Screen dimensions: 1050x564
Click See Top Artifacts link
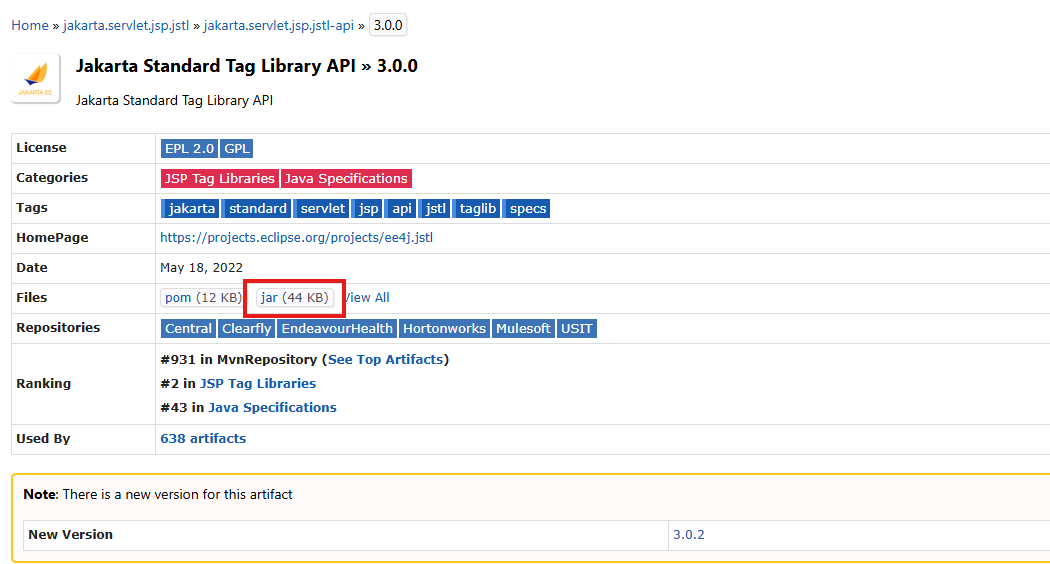(x=386, y=360)
